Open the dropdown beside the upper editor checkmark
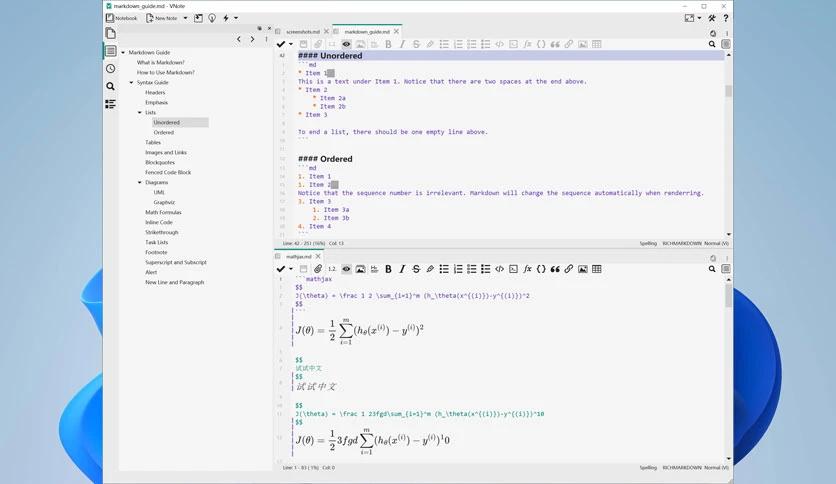 tap(291, 44)
